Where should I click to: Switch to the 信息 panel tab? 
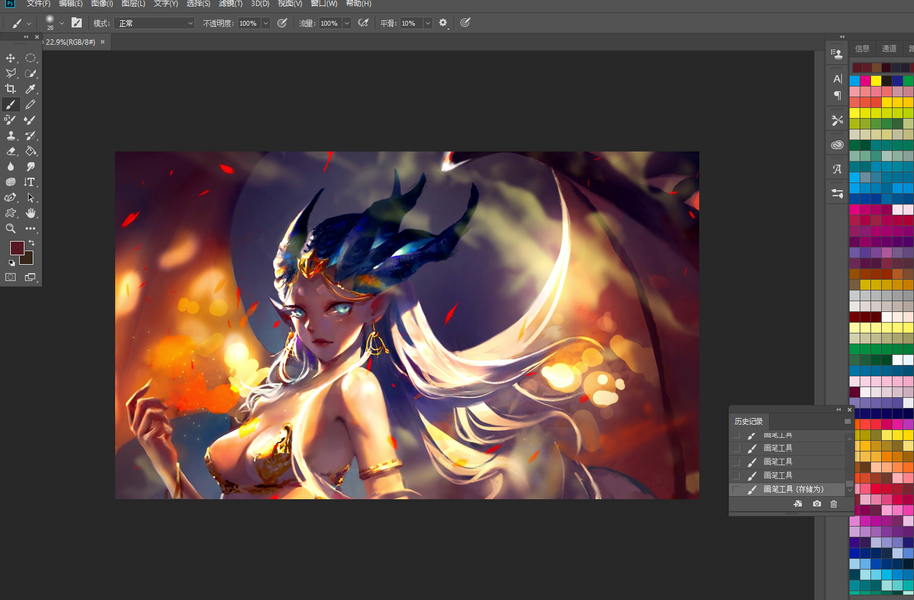tap(862, 48)
